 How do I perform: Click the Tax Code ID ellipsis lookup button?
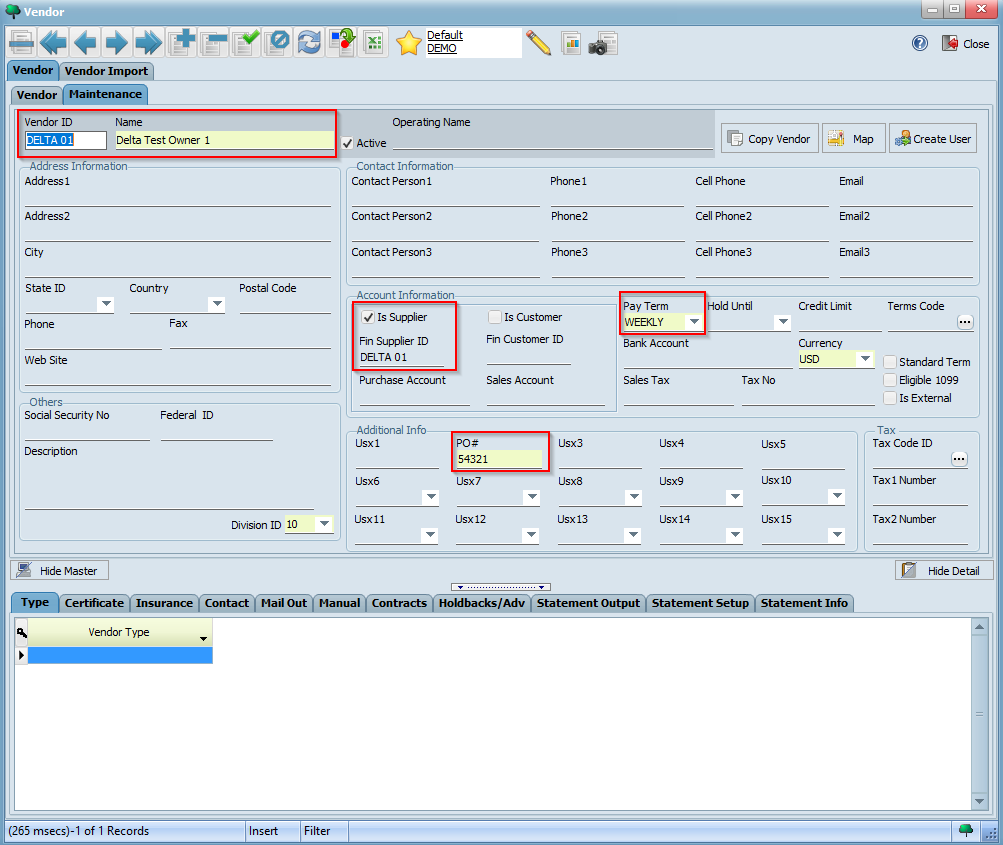(959, 459)
